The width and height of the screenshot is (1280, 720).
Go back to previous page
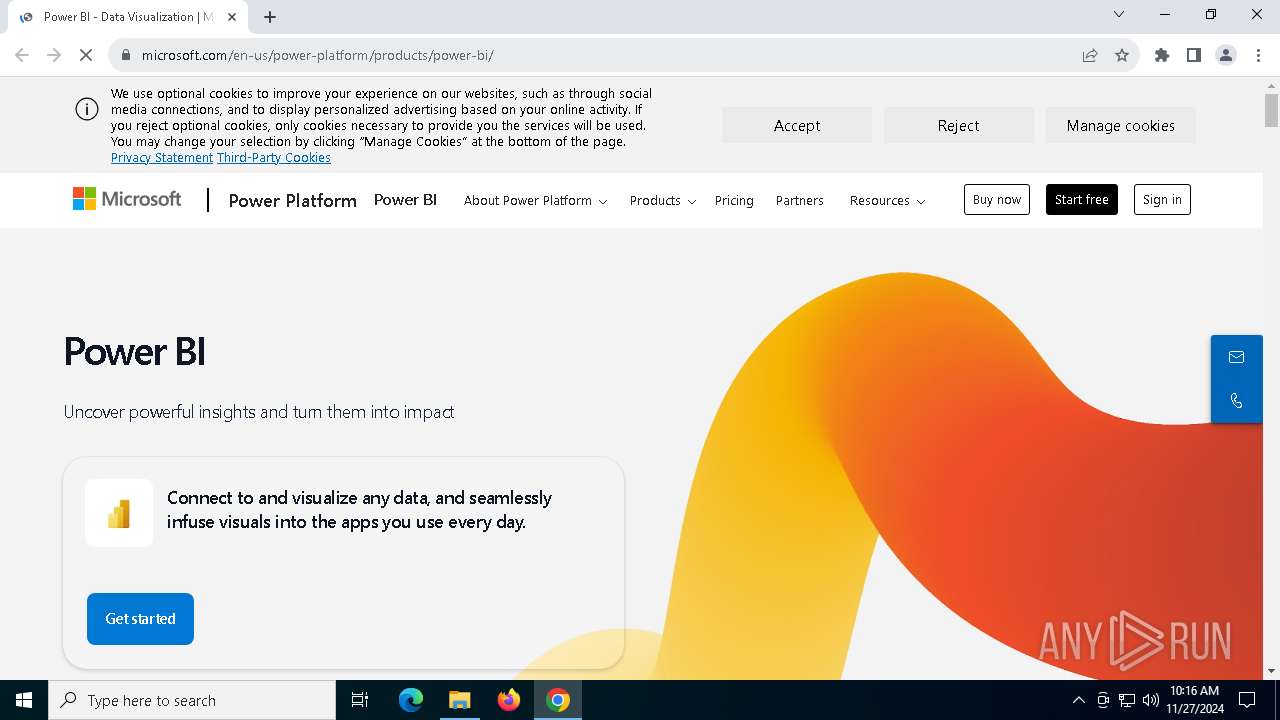coord(22,55)
